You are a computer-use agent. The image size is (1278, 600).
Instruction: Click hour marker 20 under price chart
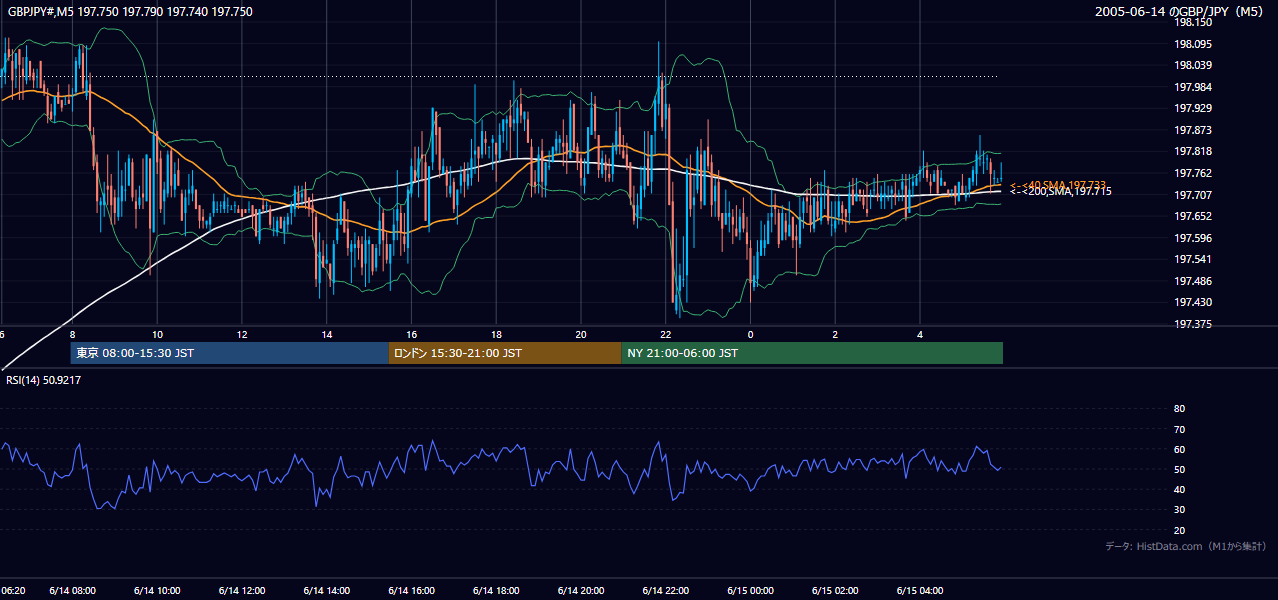tap(581, 334)
